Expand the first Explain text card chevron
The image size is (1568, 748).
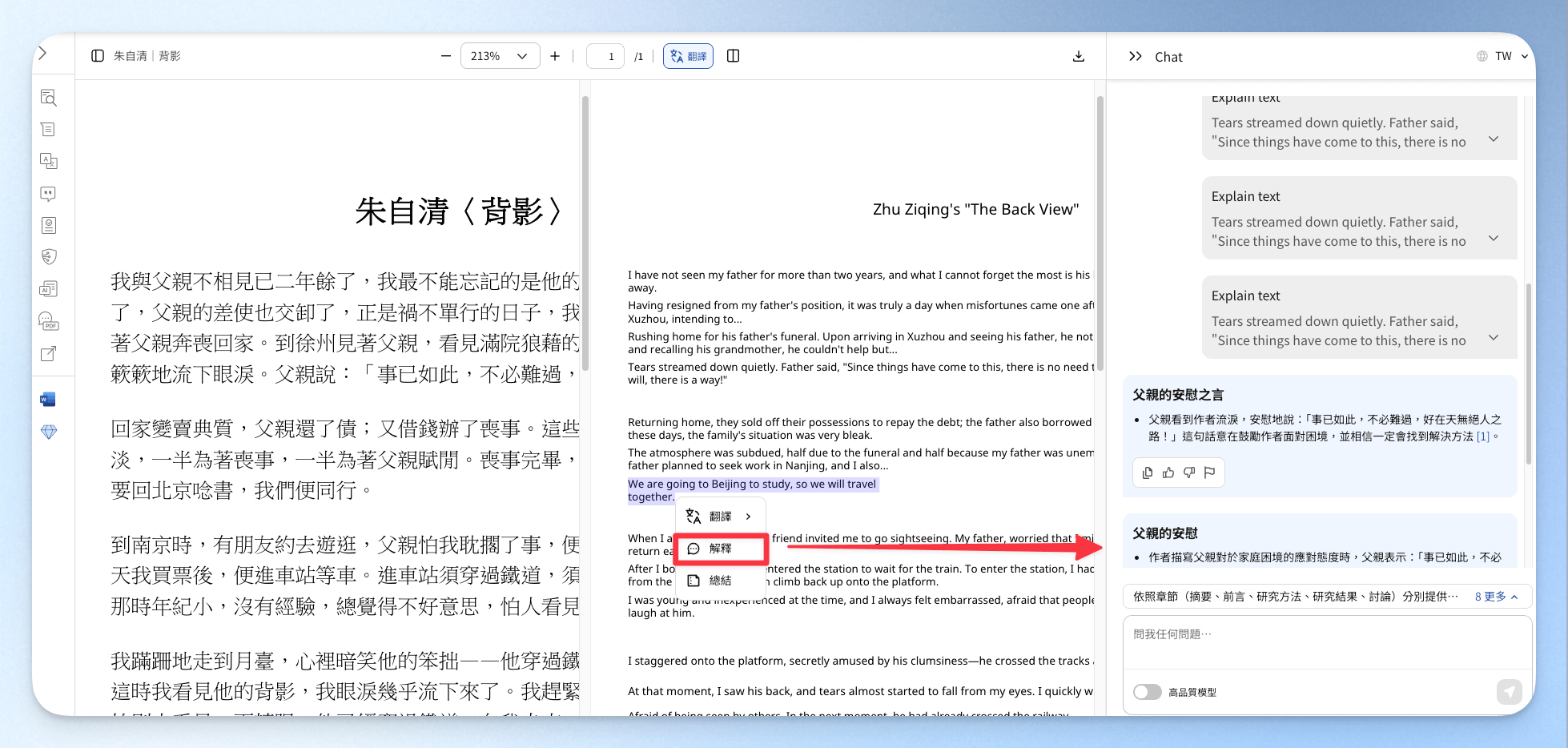pos(1494,139)
